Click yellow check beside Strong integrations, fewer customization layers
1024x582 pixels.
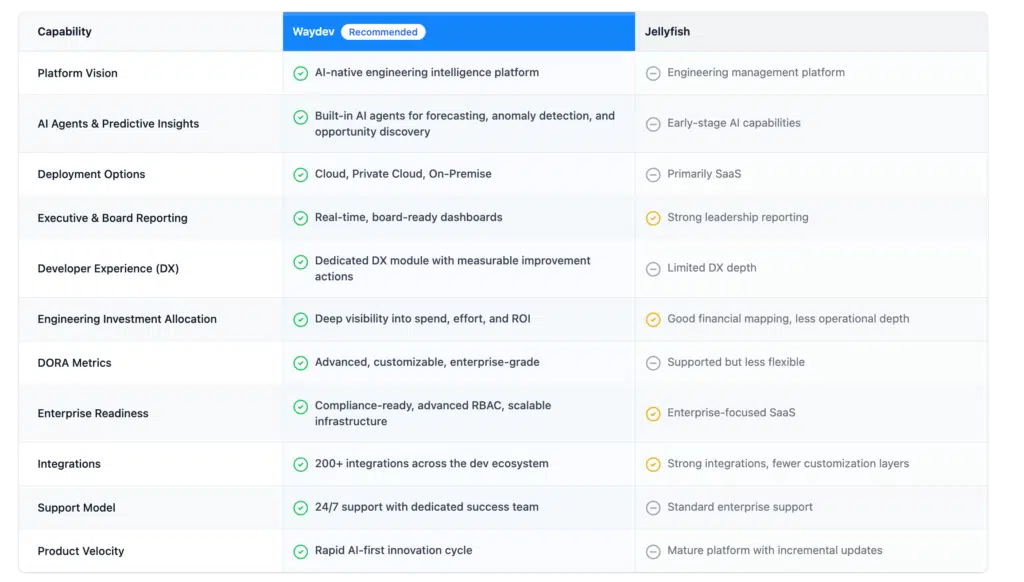click(653, 464)
